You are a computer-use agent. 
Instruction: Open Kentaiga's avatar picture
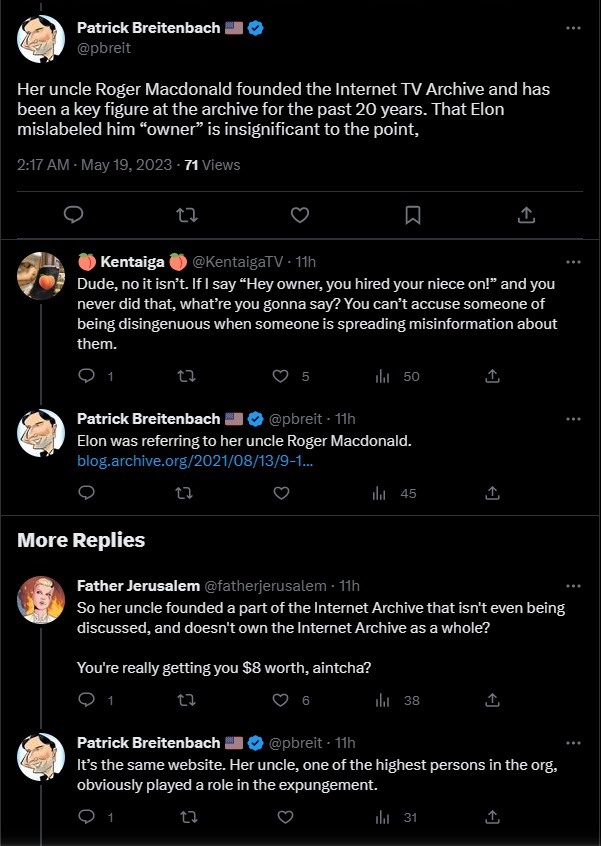pyautogui.click(x=41, y=276)
